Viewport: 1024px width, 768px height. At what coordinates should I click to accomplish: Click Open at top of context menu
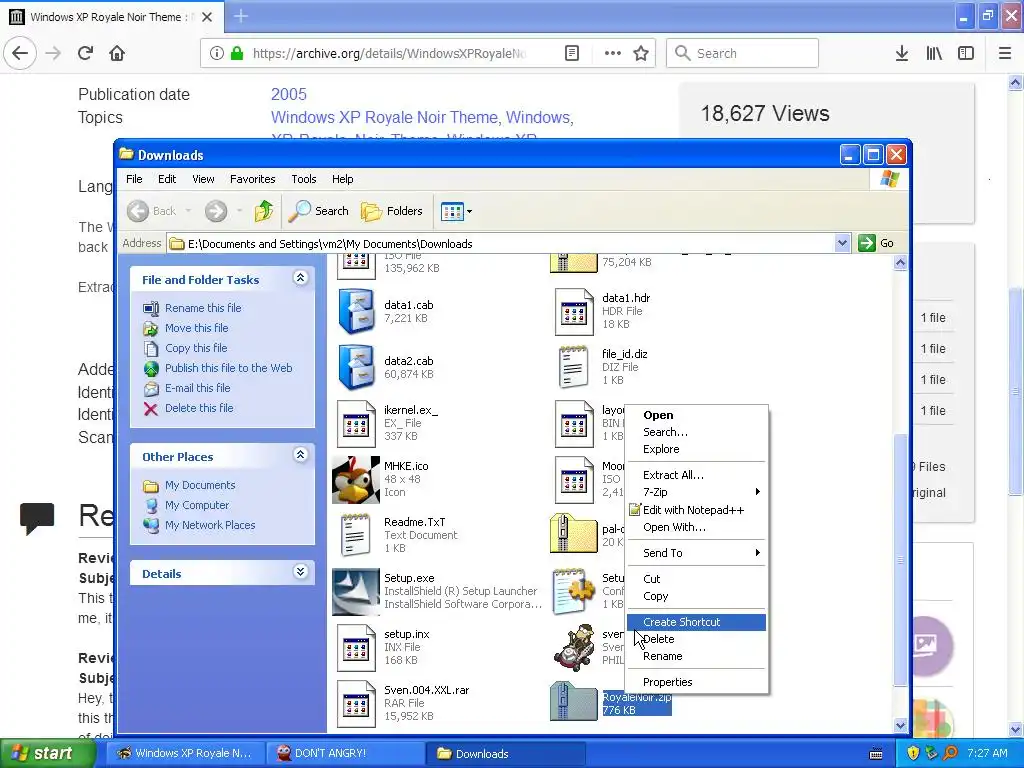pyautogui.click(x=696, y=415)
